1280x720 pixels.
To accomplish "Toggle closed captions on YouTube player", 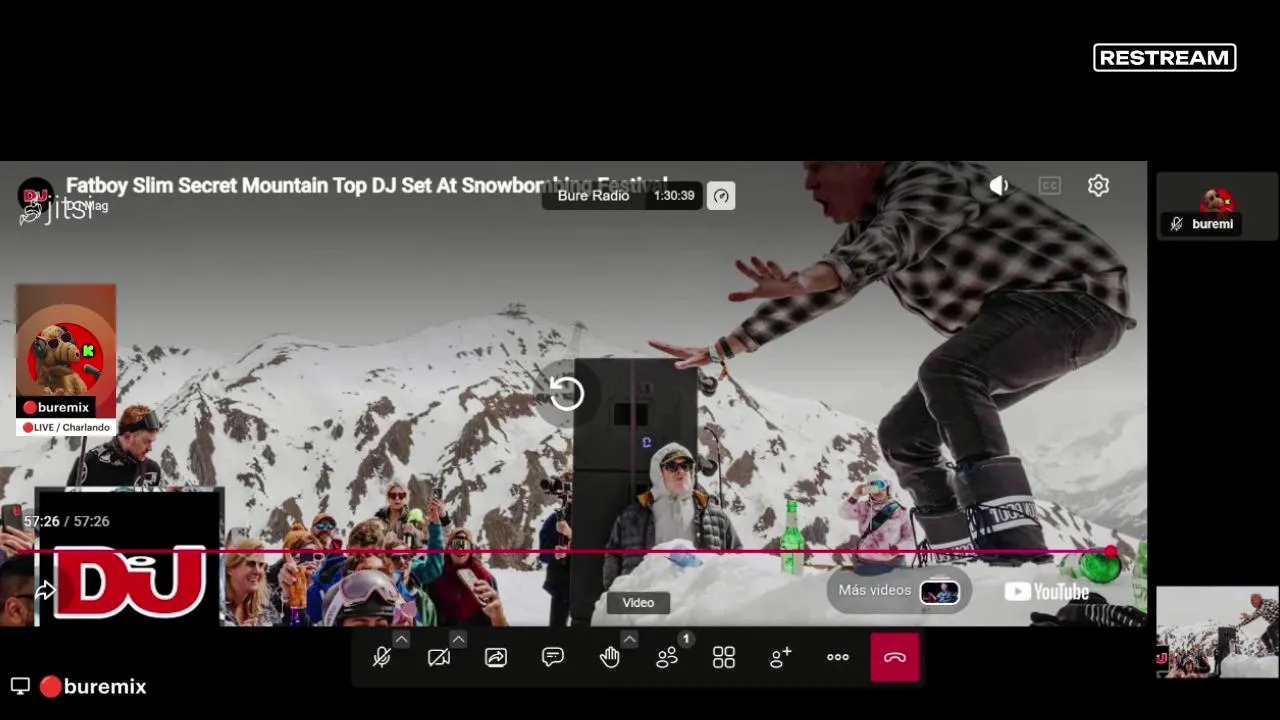I will 1049,186.
